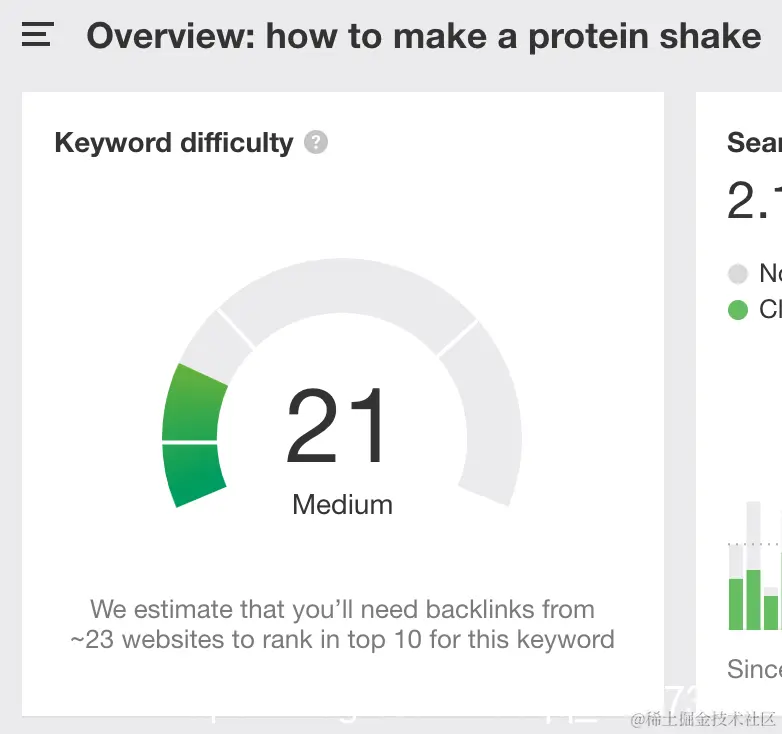Click the large gray top gauge segment

[x=348, y=301]
